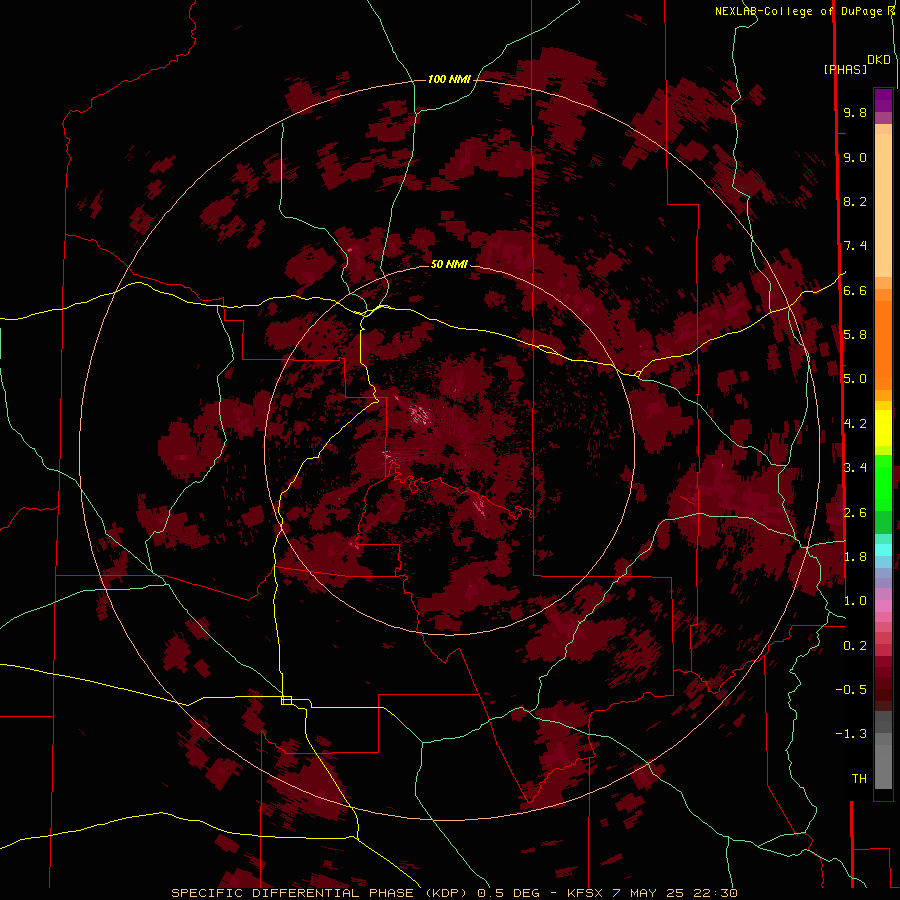
Task: Click the 1.0 value on the scale
Action: point(855,601)
